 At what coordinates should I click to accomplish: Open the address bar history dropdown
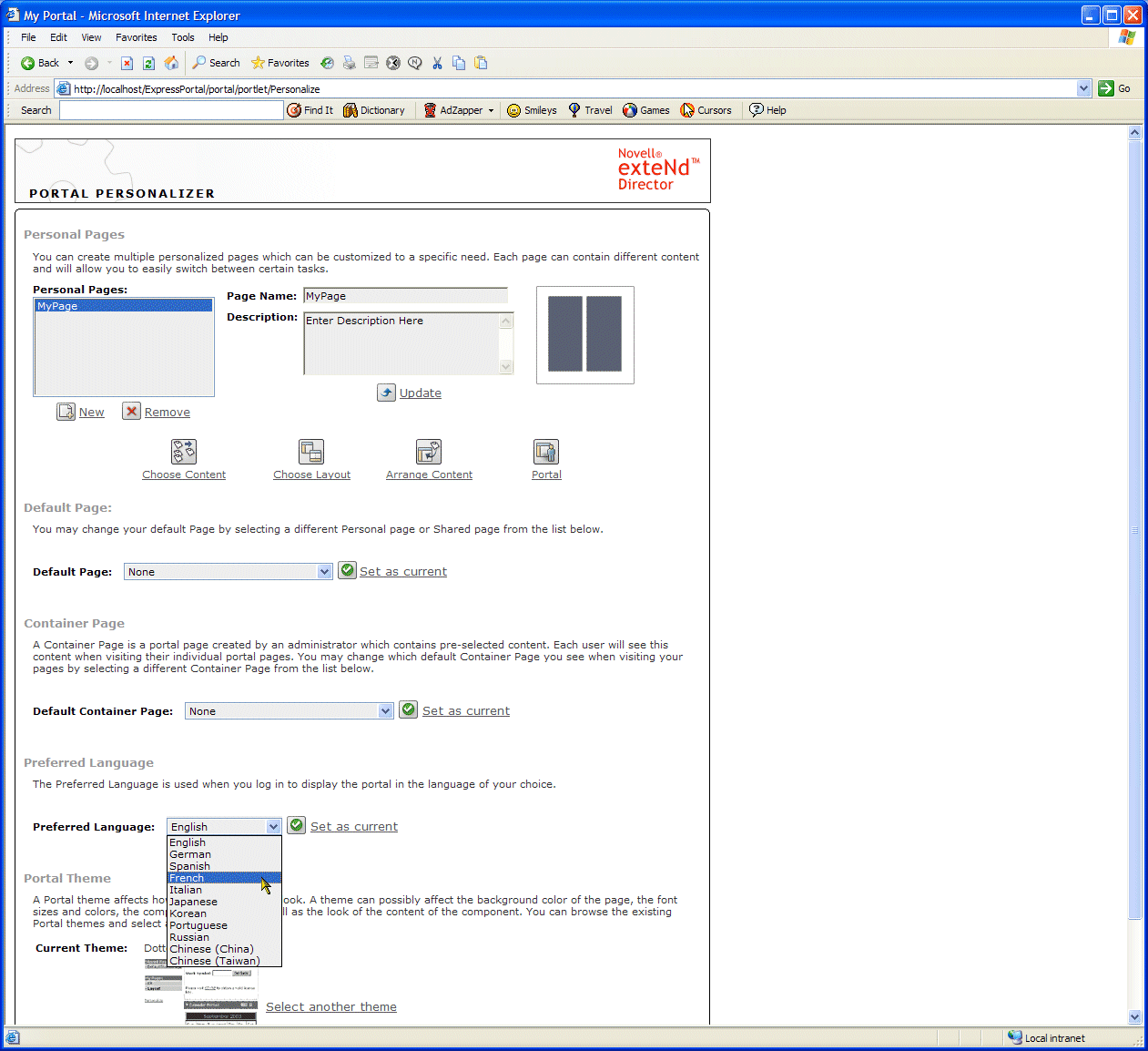pyautogui.click(x=1083, y=88)
